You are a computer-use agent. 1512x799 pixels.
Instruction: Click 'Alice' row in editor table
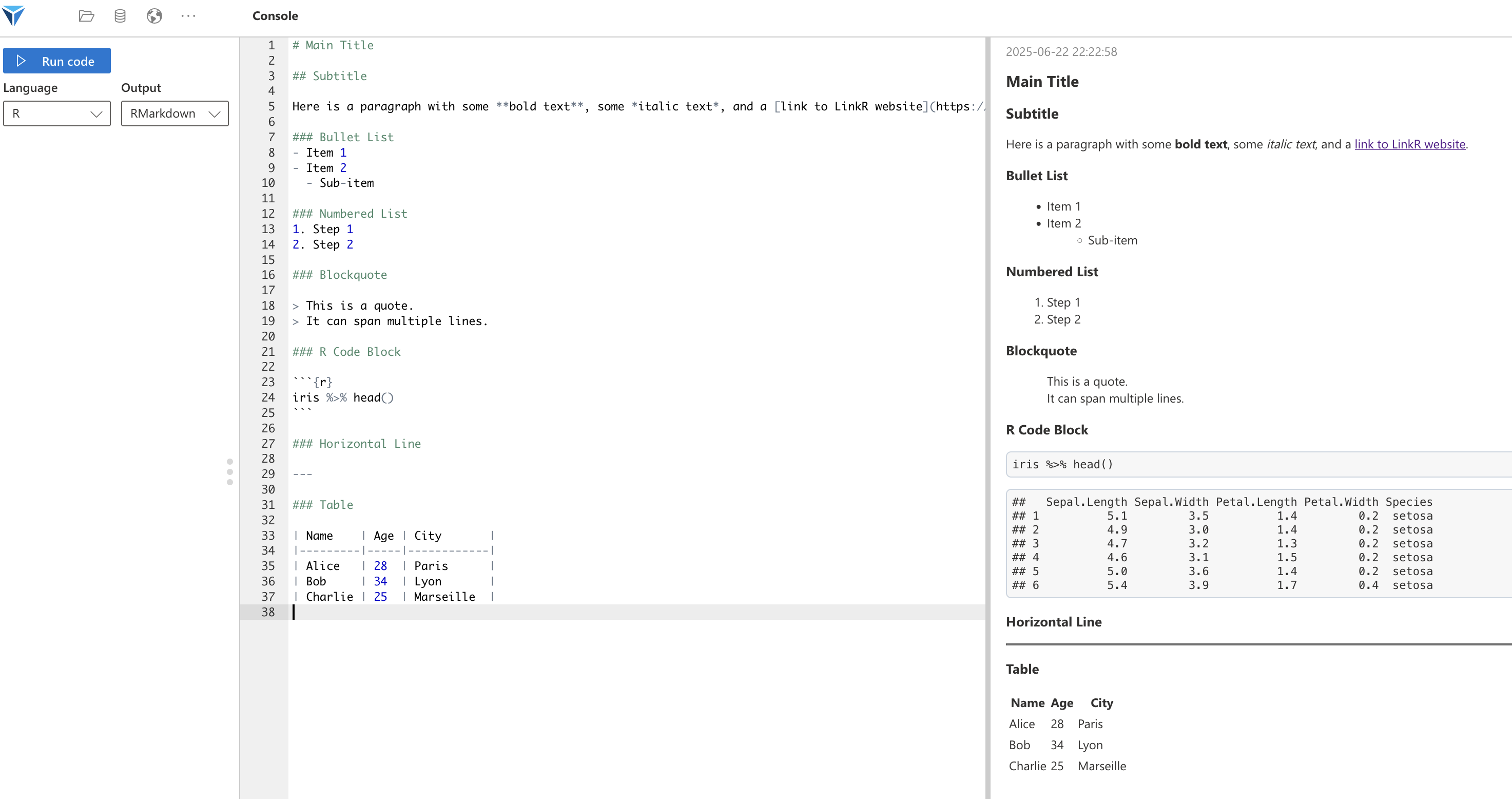pos(393,566)
